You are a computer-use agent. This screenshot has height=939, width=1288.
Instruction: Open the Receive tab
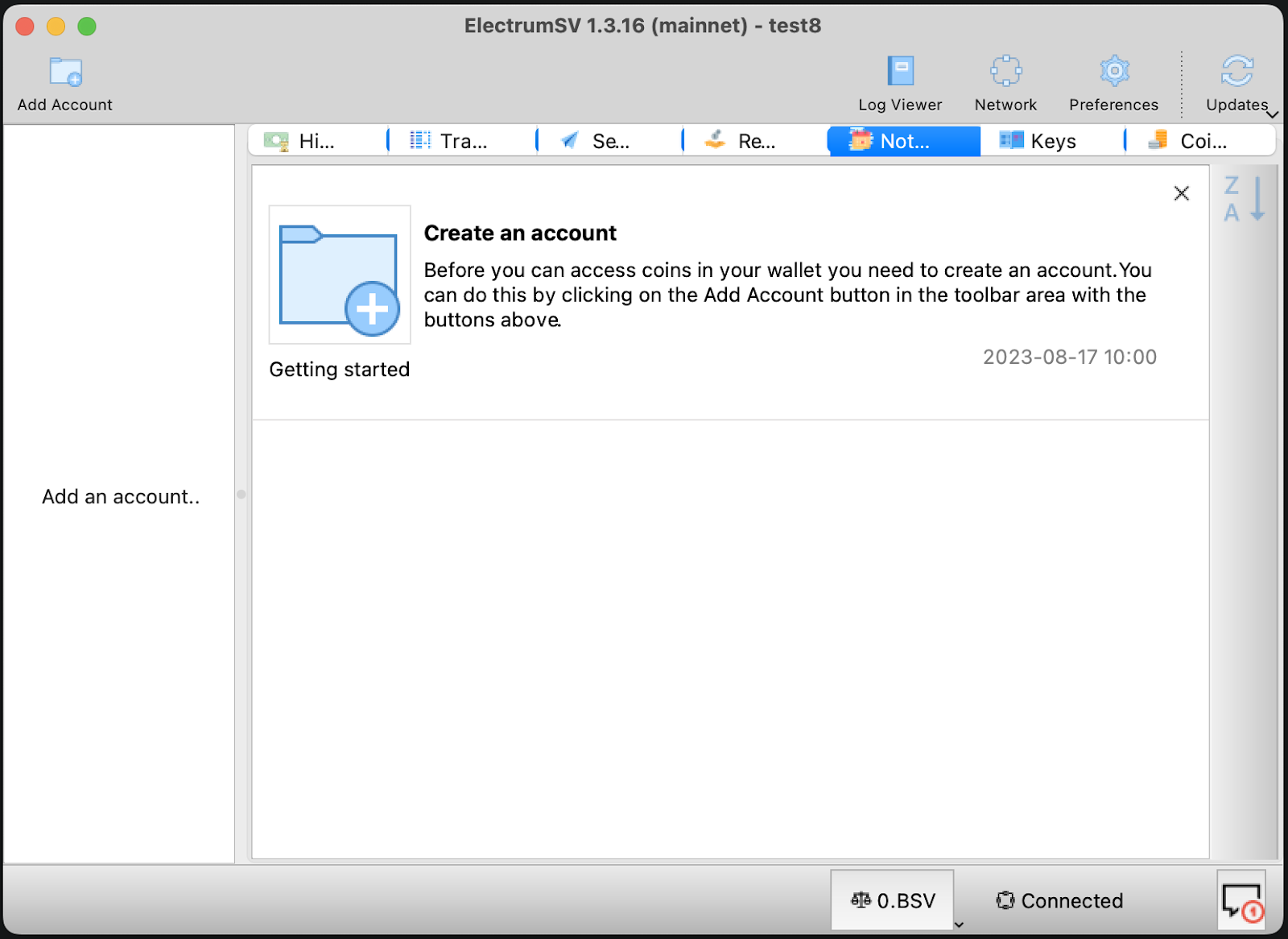click(x=756, y=141)
